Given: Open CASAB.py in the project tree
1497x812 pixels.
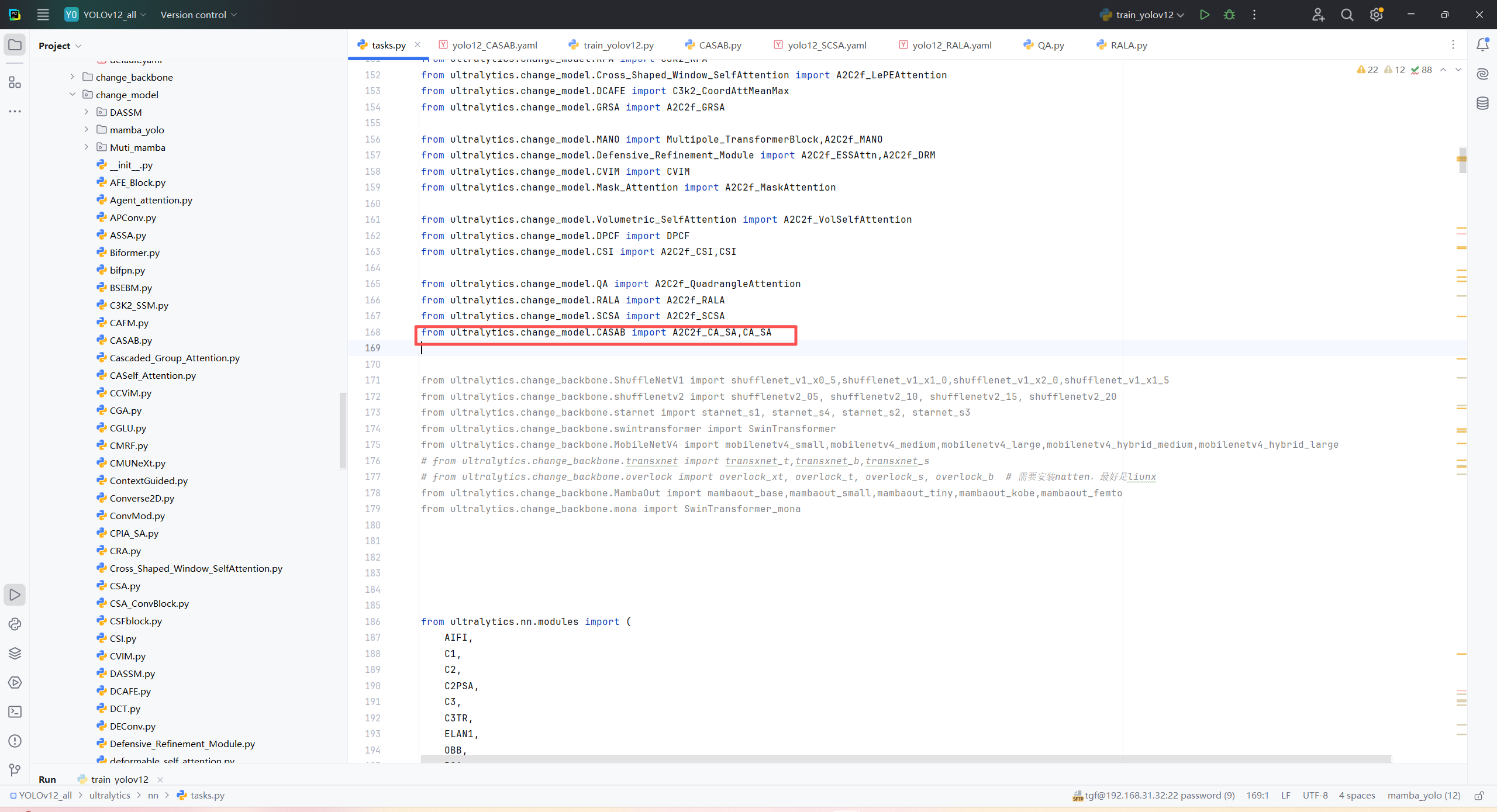Looking at the screenshot, I should (130, 340).
